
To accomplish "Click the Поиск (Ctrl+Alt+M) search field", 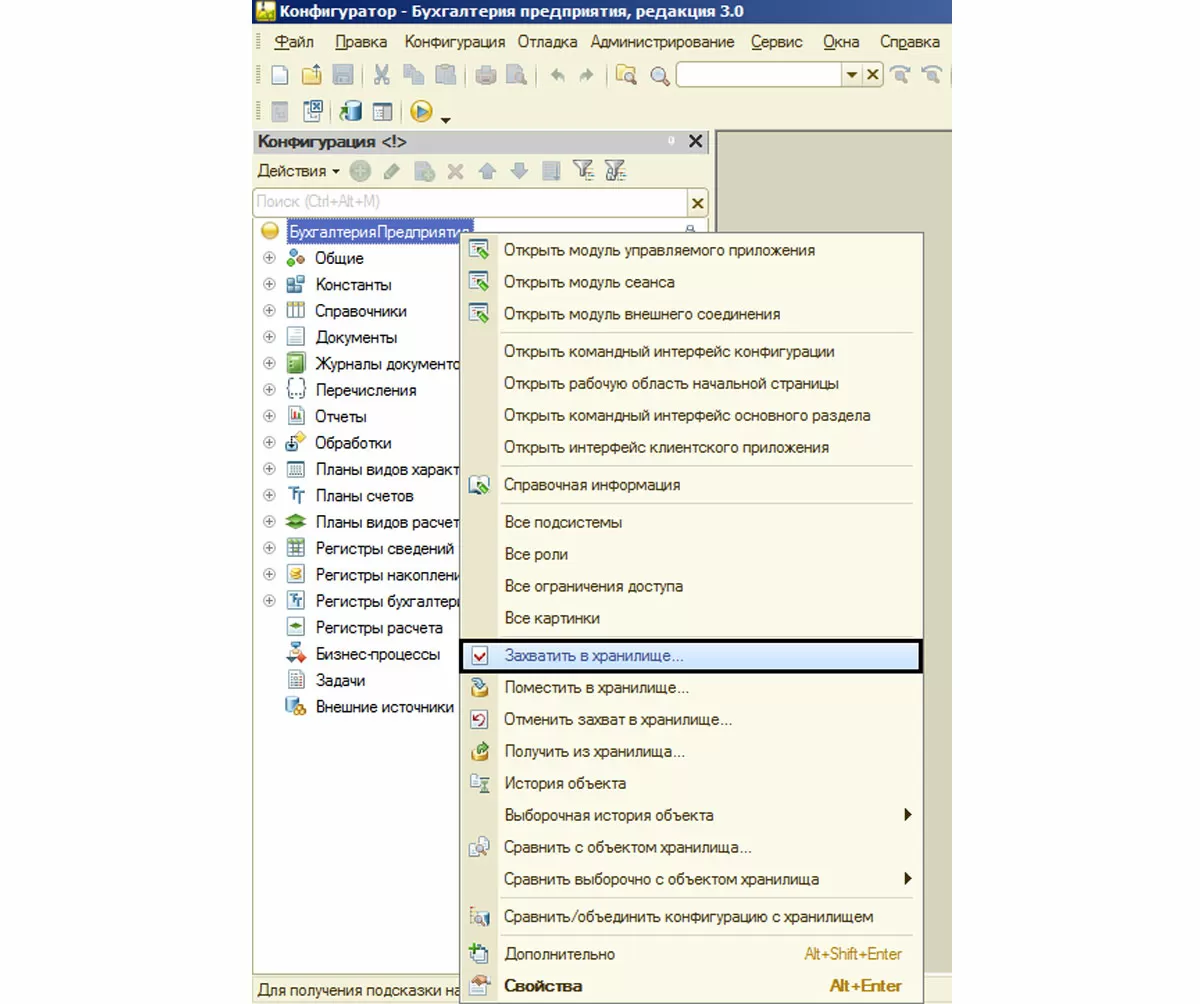I will pos(470,202).
